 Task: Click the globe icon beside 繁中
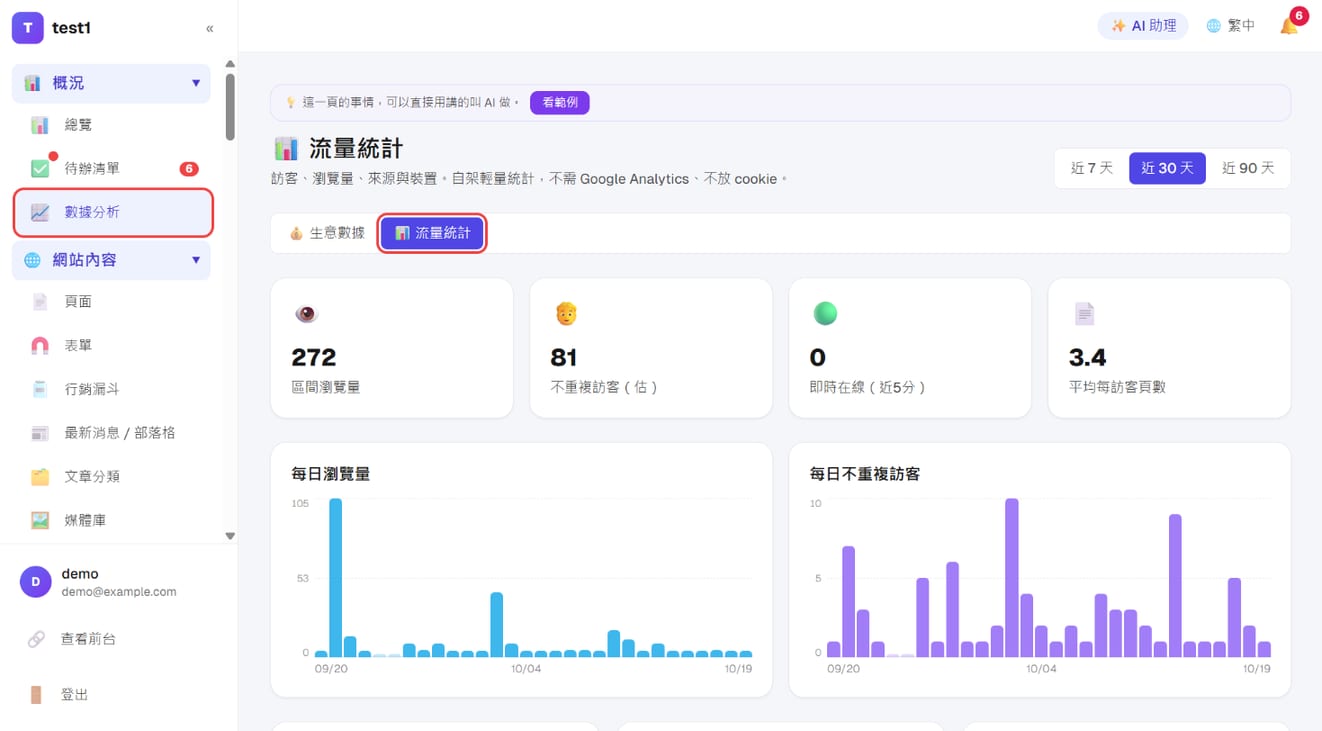click(1213, 26)
